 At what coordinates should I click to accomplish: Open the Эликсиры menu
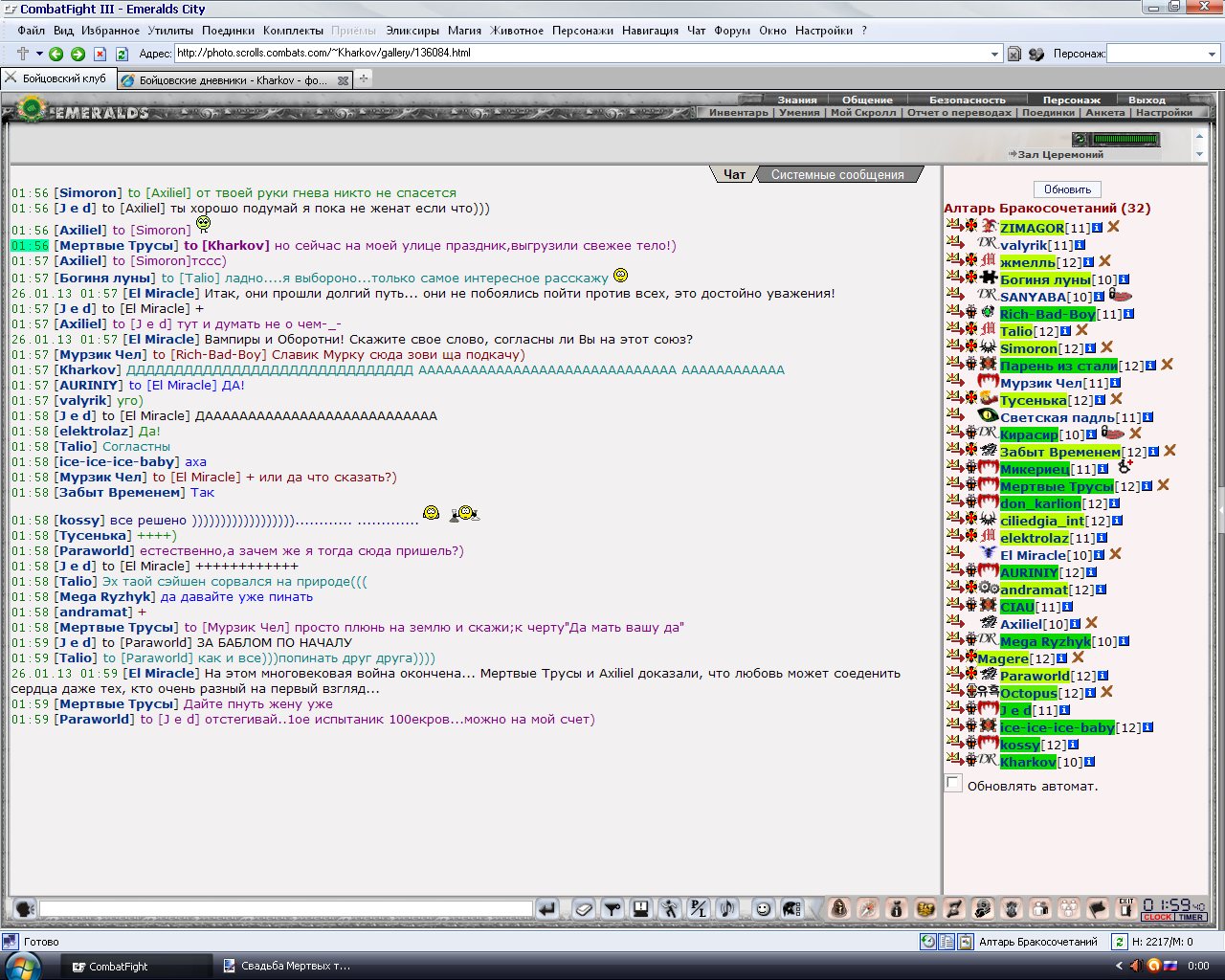tap(412, 31)
